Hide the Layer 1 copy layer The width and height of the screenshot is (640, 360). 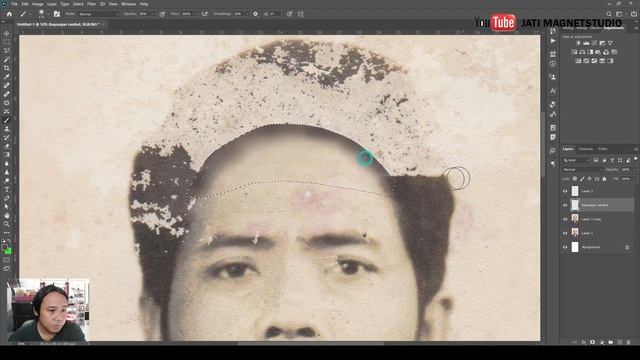pos(565,219)
